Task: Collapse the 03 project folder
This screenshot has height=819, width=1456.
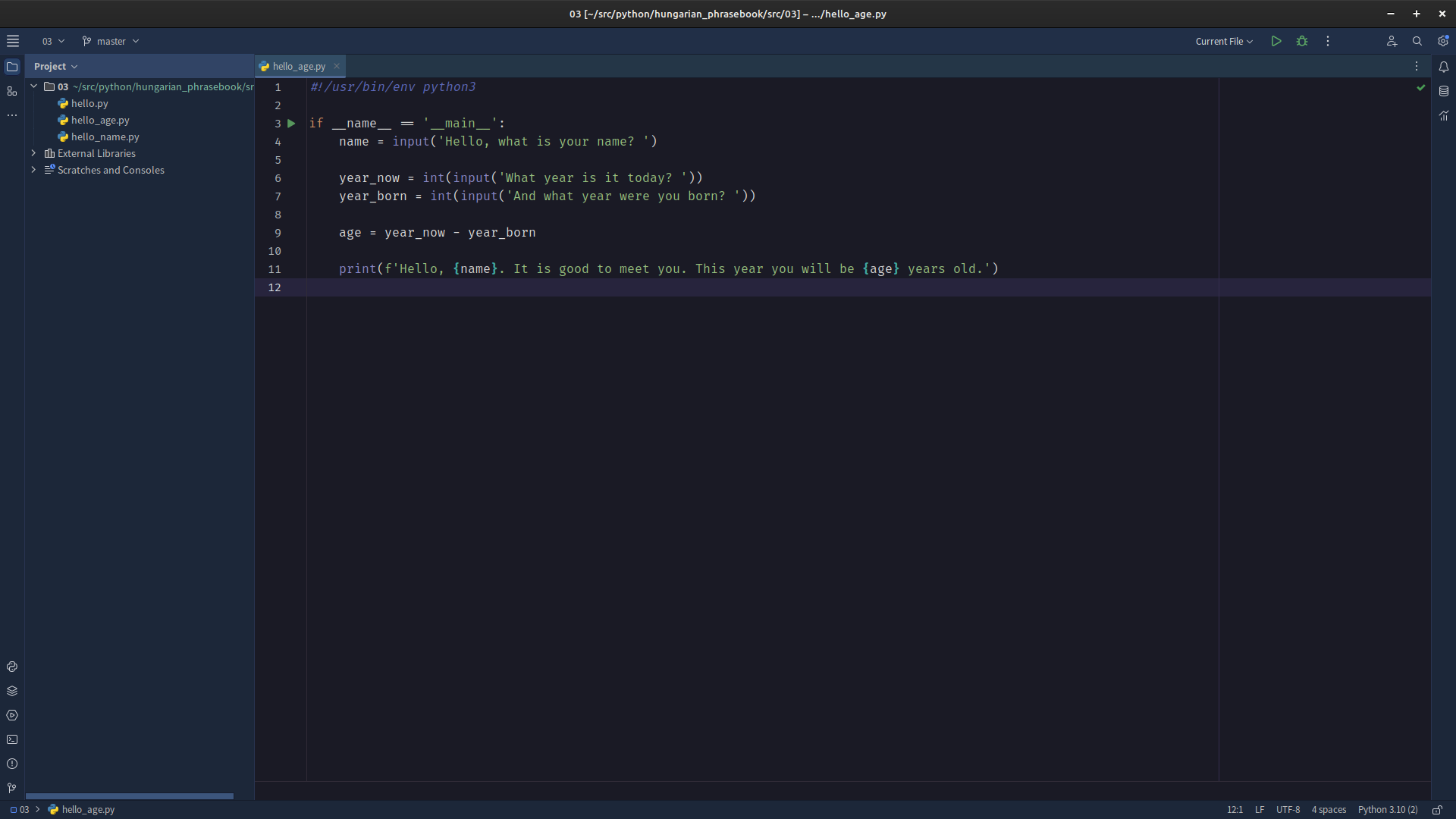Action: click(x=34, y=86)
